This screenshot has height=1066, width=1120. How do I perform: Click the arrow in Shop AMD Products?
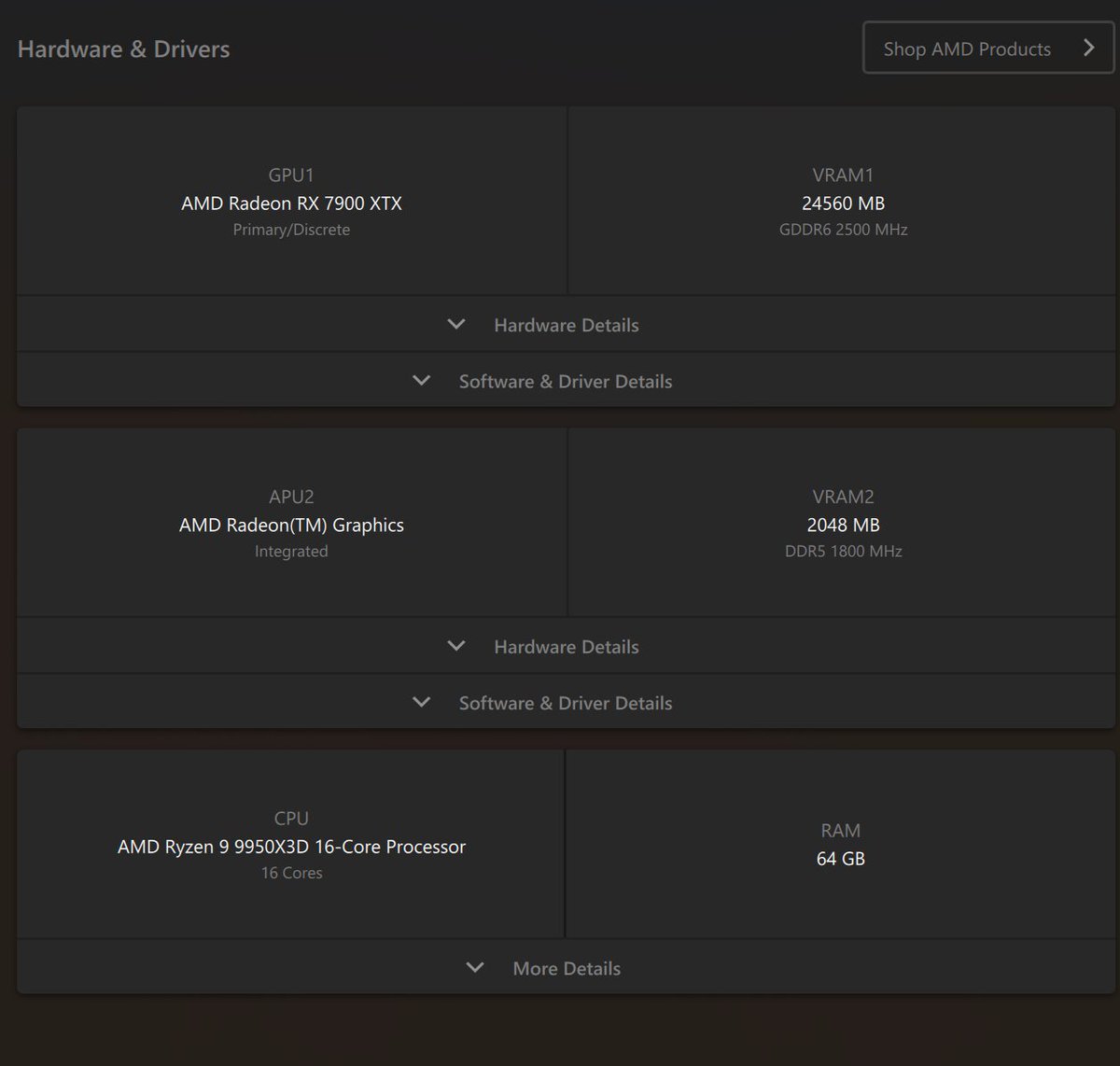click(1088, 49)
